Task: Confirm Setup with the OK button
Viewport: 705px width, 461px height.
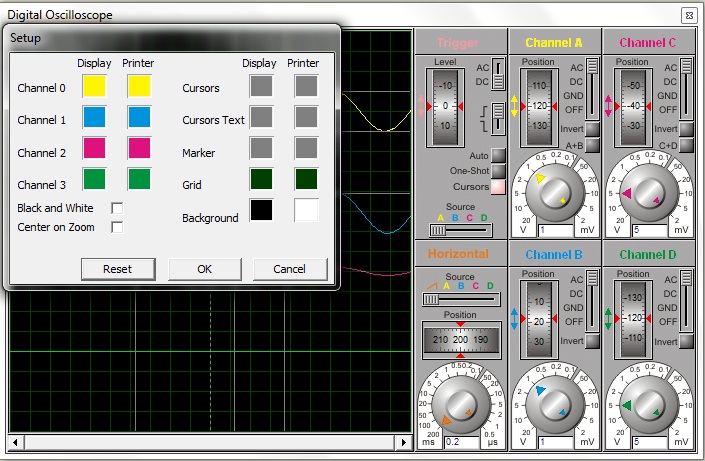Action: [x=205, y=269]
